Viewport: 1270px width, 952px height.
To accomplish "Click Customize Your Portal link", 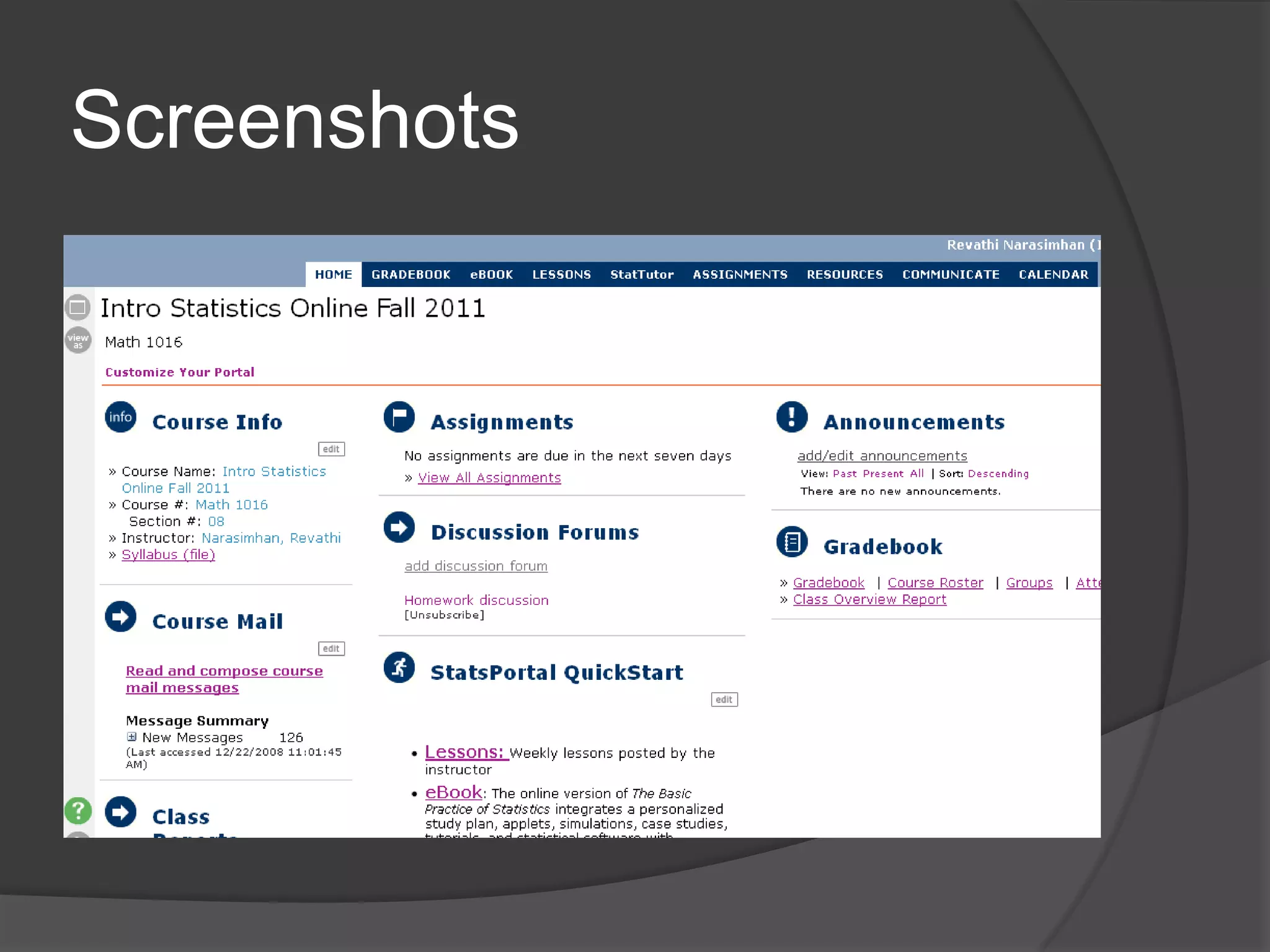I will click(x=180, y=372).
